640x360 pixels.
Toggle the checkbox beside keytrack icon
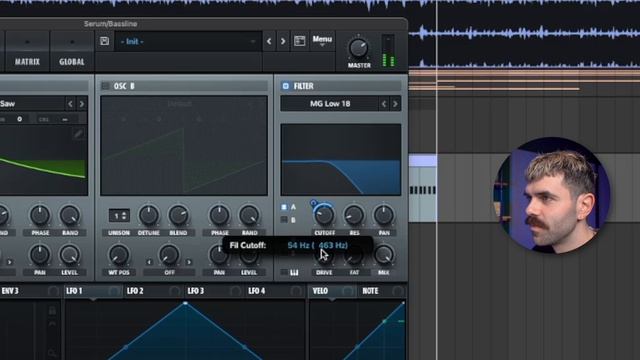pos(284,272)
